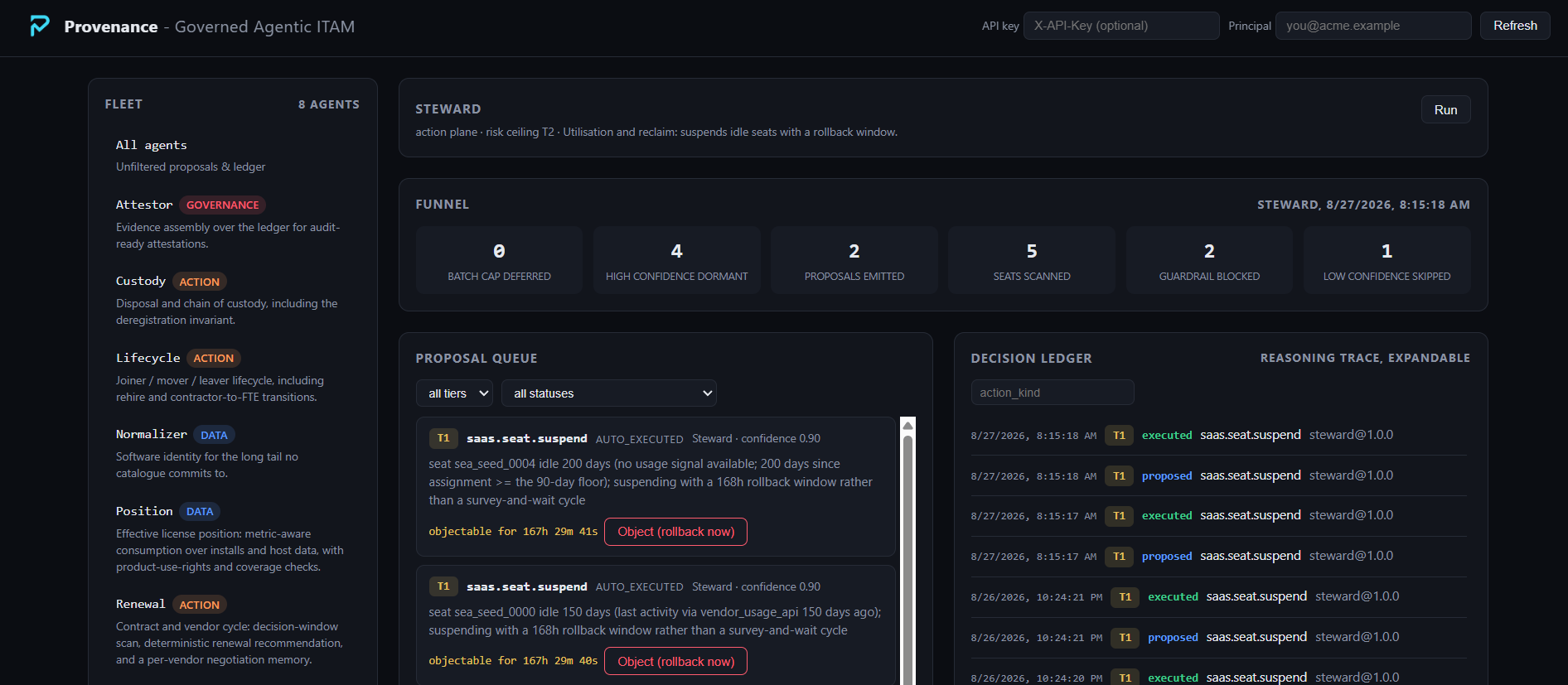Click the GOVERNANCE badge next to Attestor
The image size is (1568, 685).
pos(222,205)
